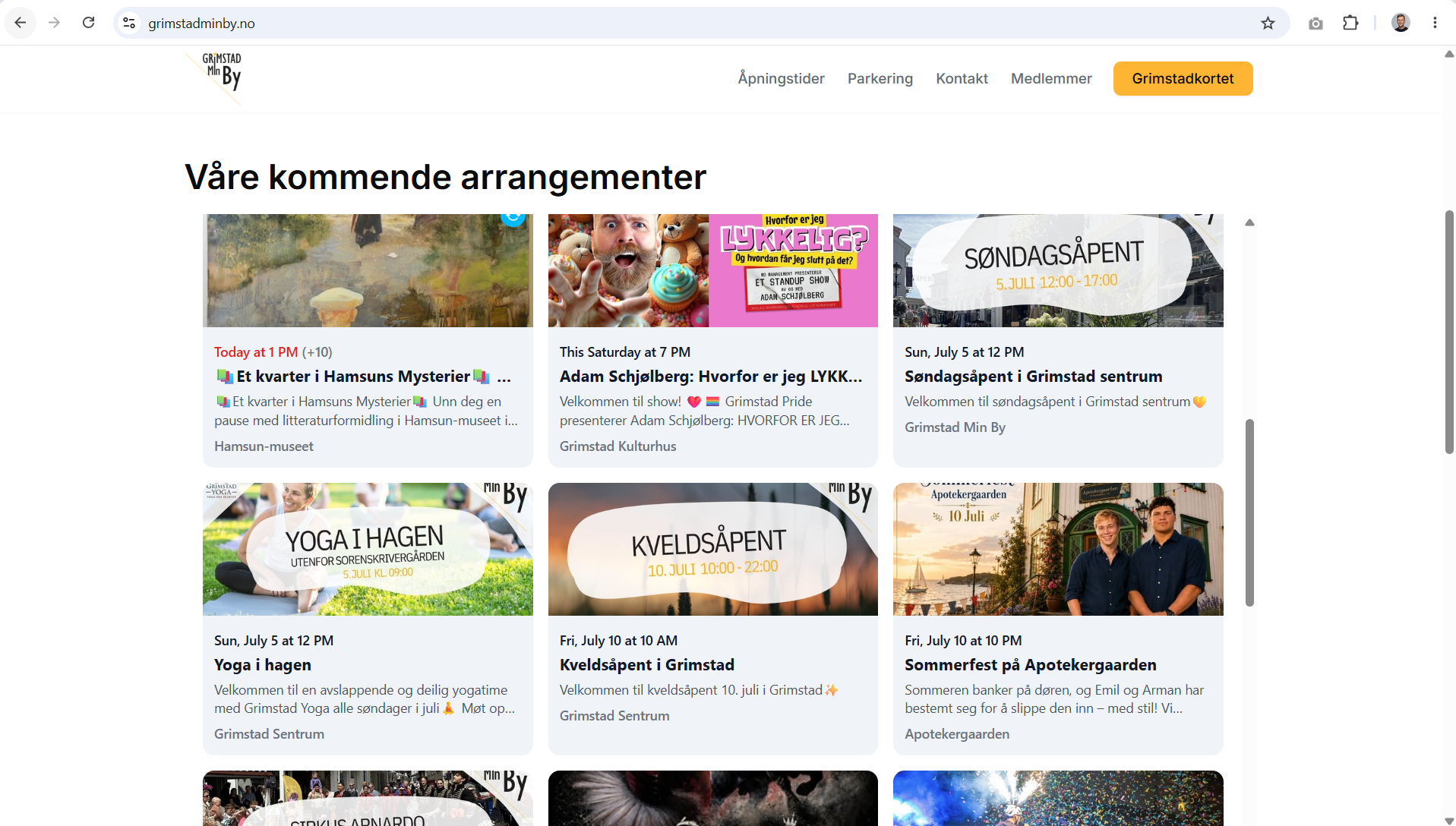Click the events list scroll-up arrow
This screenshot has width=1456, height=826.
(1249, 222)
